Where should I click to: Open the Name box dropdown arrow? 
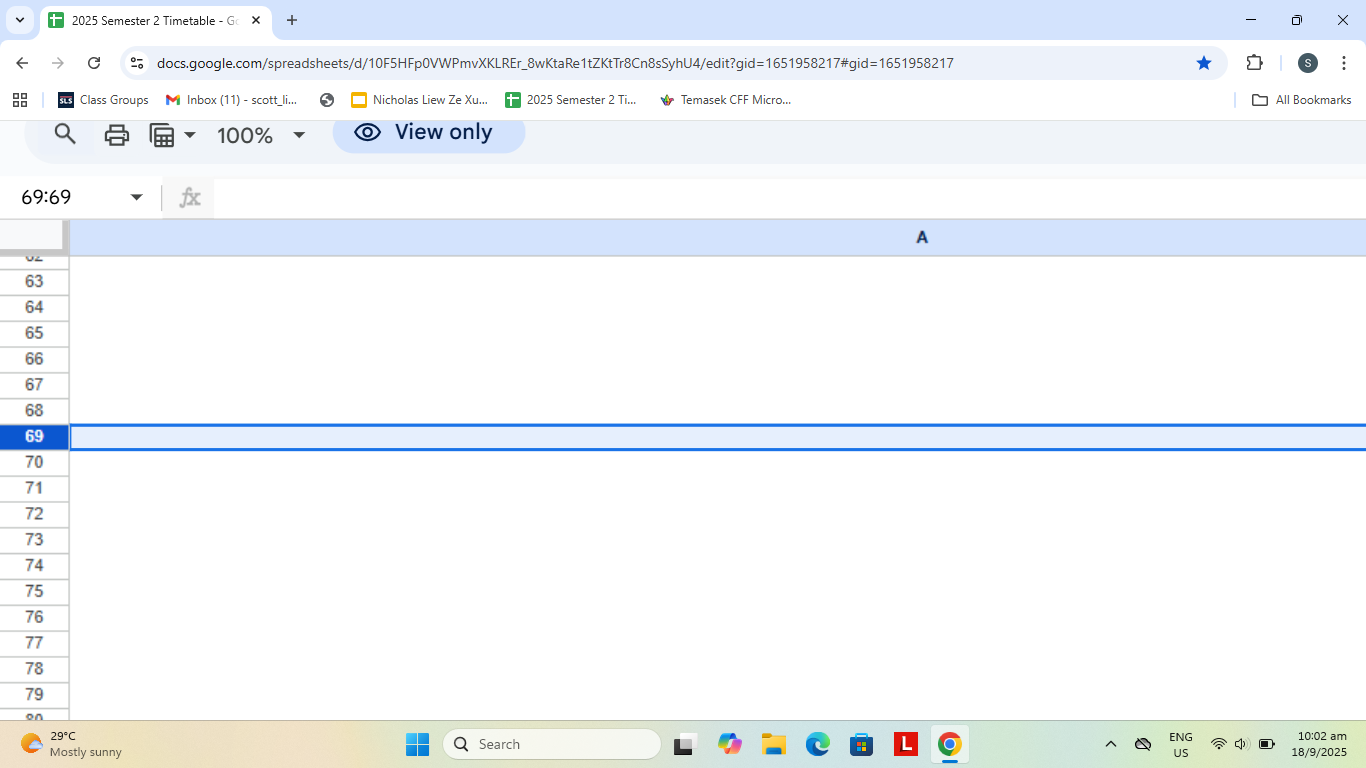137,197
